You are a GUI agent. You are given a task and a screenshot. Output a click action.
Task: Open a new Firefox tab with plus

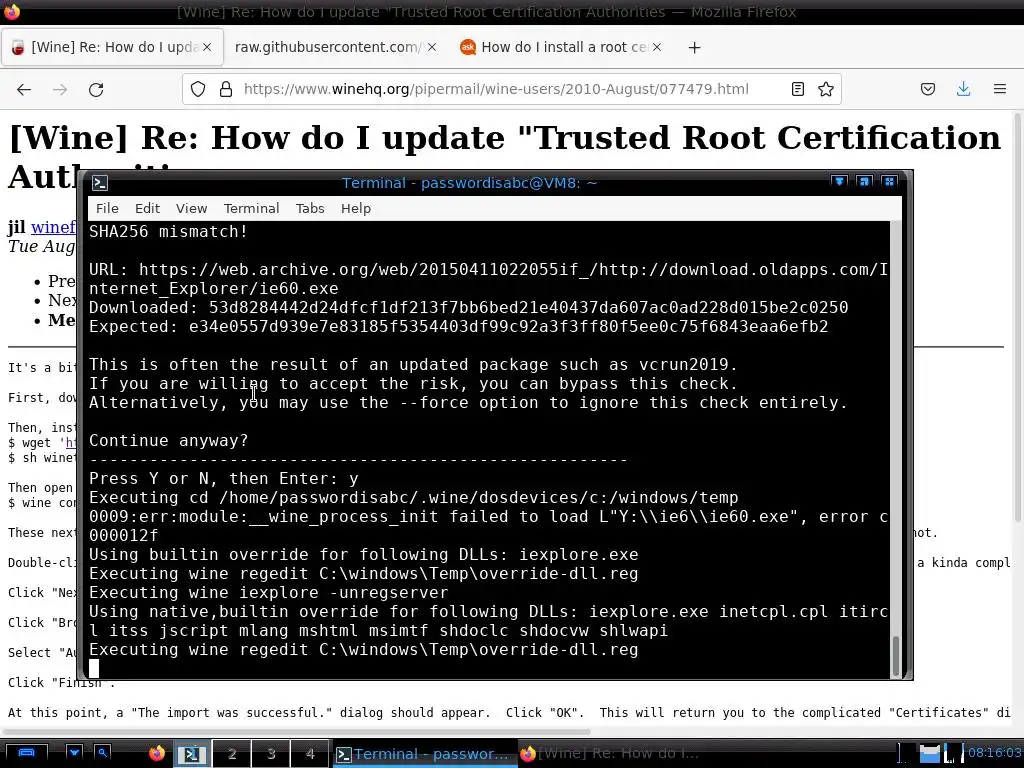point(694,48)
